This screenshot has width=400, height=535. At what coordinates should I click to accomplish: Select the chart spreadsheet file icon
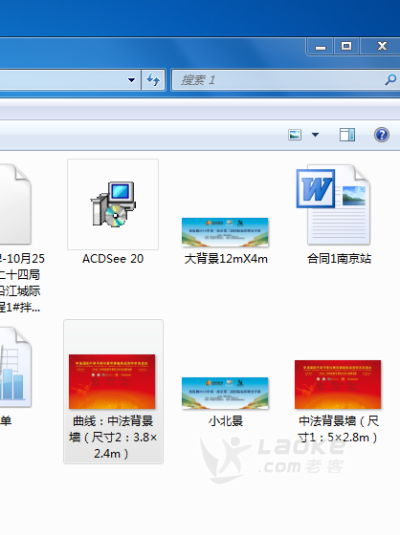[x=14, y=367]
